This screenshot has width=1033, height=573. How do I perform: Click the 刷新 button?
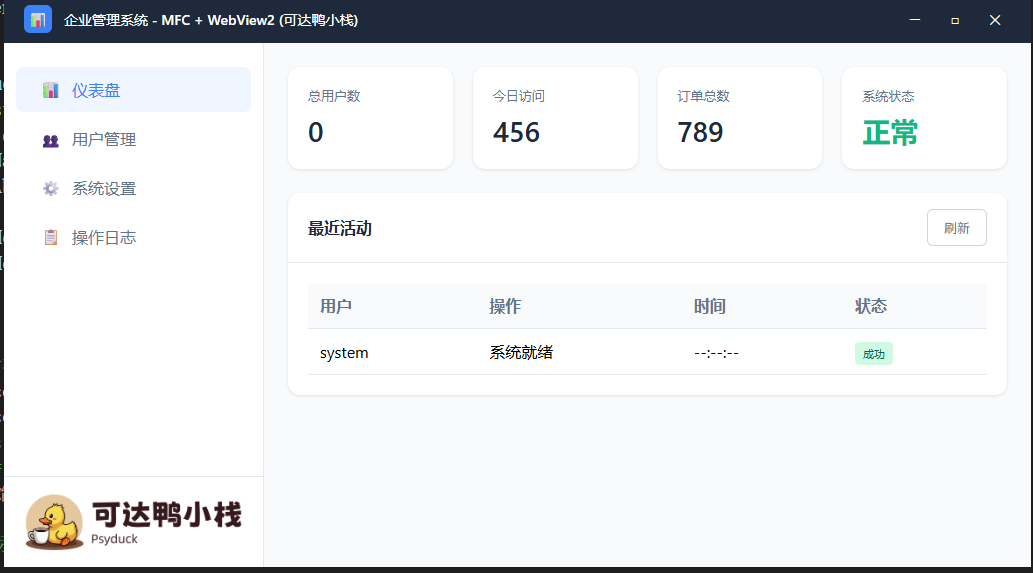point(957,228)
